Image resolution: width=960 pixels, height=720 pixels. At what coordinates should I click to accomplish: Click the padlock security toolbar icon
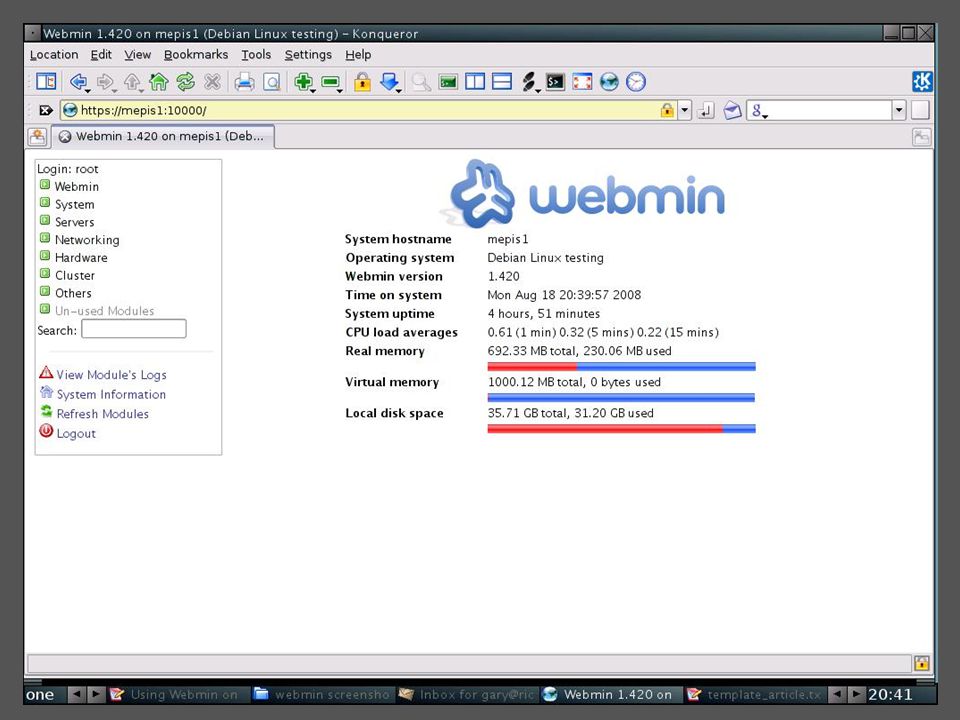click(x=362, y=81)
